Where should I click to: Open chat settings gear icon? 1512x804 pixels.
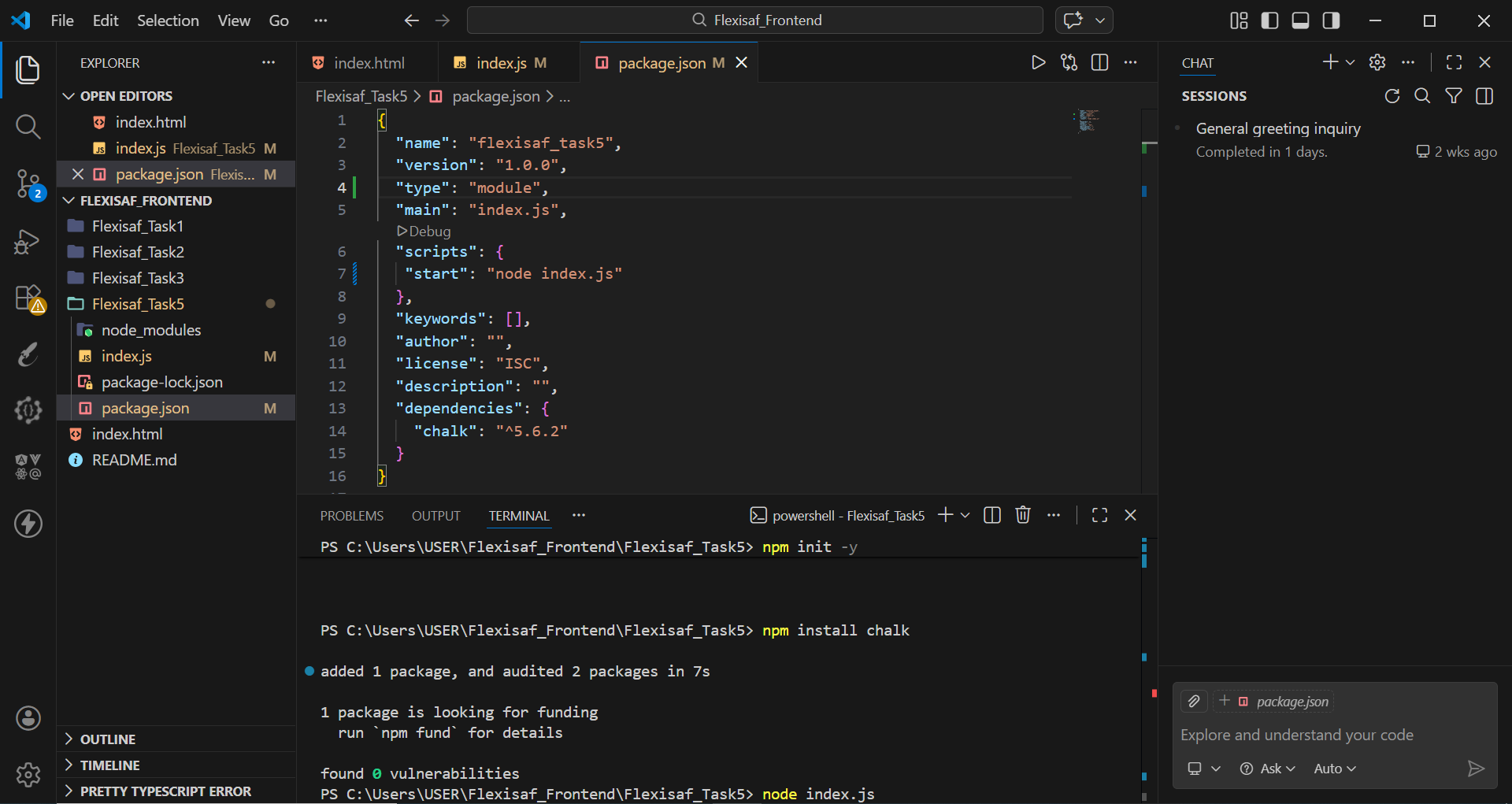(1377, 62)
